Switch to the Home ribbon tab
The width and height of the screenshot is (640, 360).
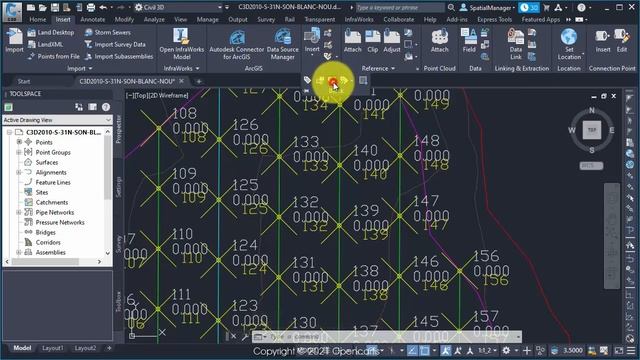[x=38, y=19]
